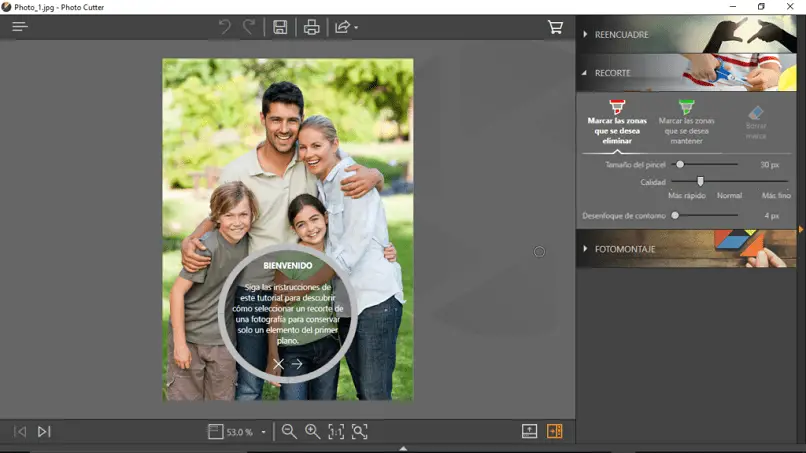Click the image upload view icon
The height and width of the screenshot is (453, 806).
coord(529,431)
